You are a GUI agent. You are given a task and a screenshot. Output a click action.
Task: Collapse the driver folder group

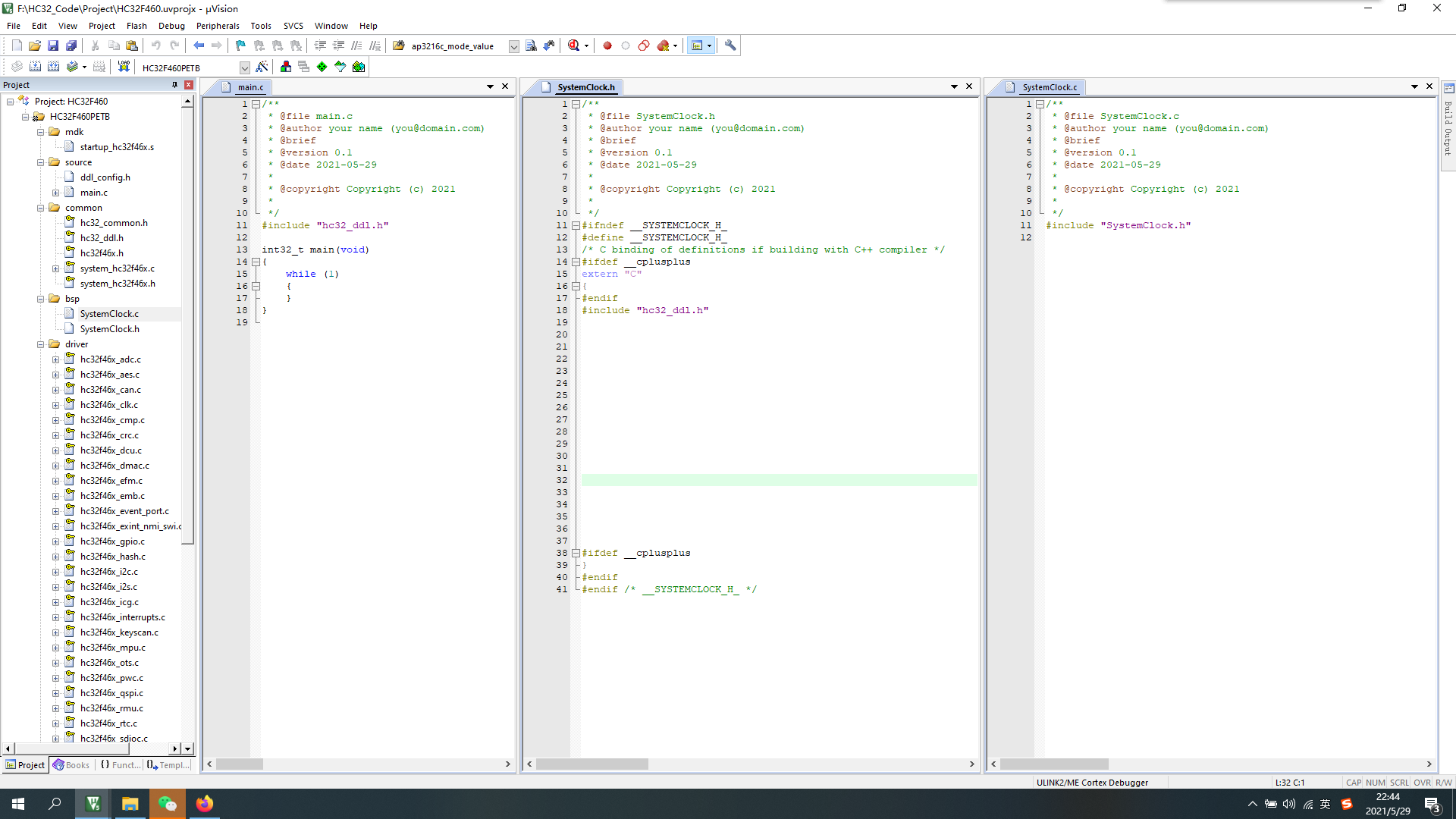41,344
